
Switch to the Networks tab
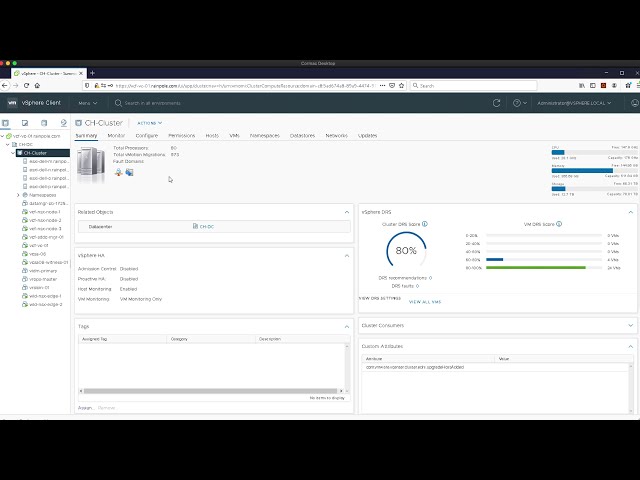click(337, 136)
